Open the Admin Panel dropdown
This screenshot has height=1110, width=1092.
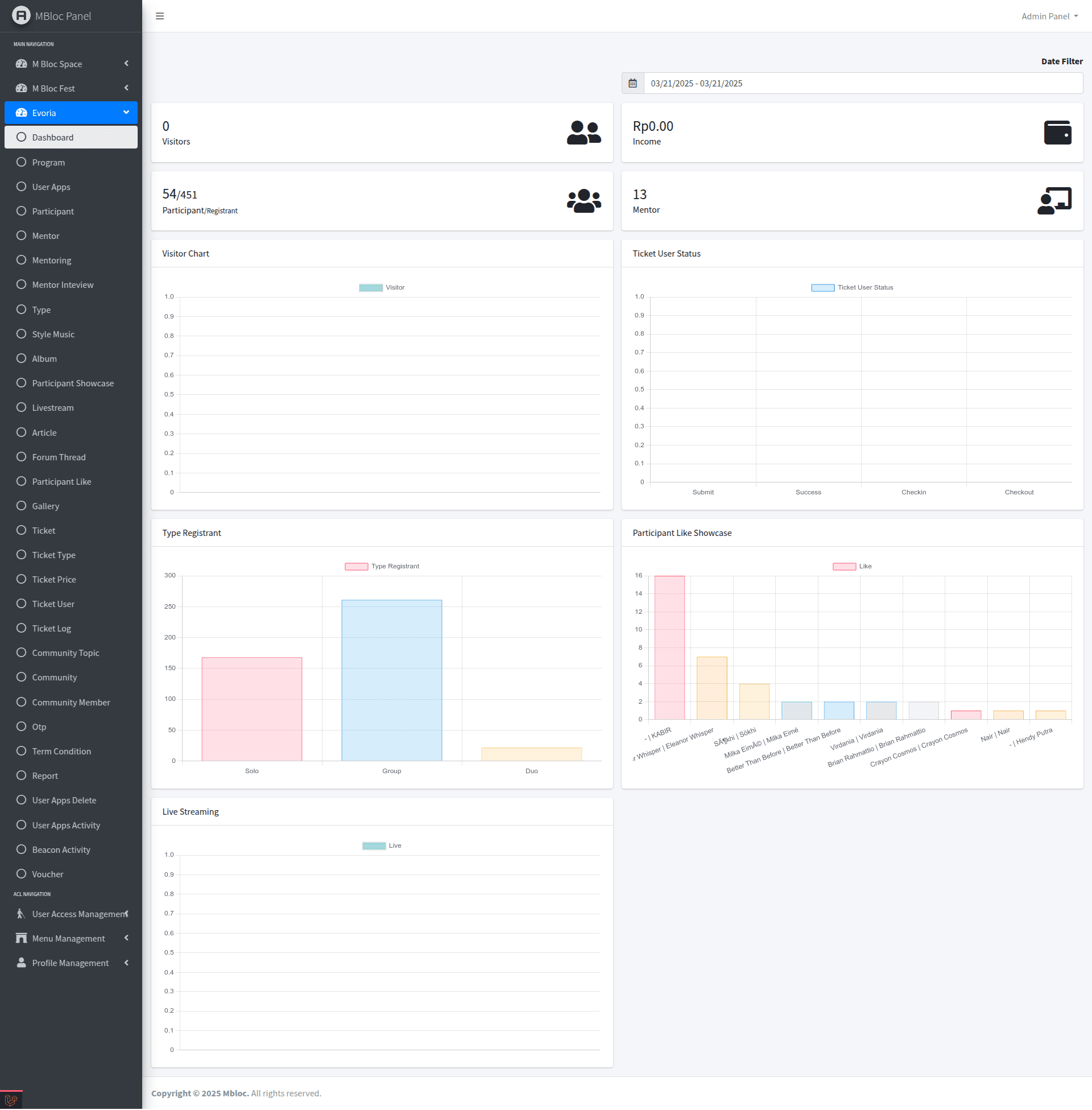(x=1049, y=16)
